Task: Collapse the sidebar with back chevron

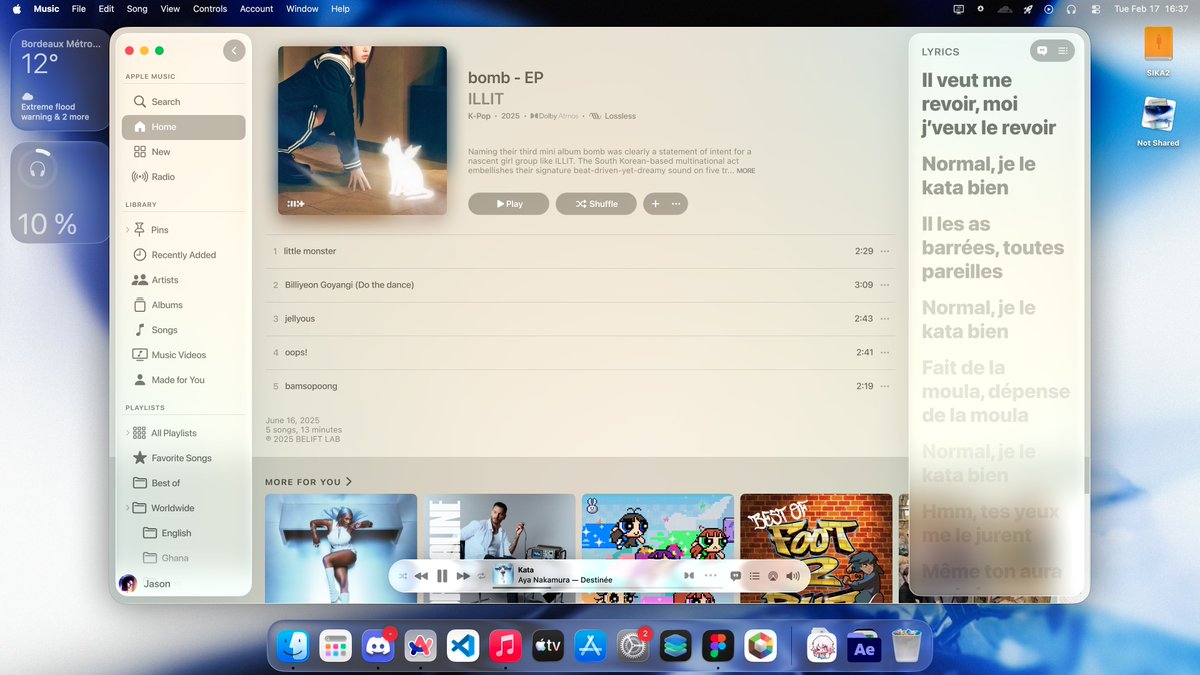Action: (x=234, y=50)
